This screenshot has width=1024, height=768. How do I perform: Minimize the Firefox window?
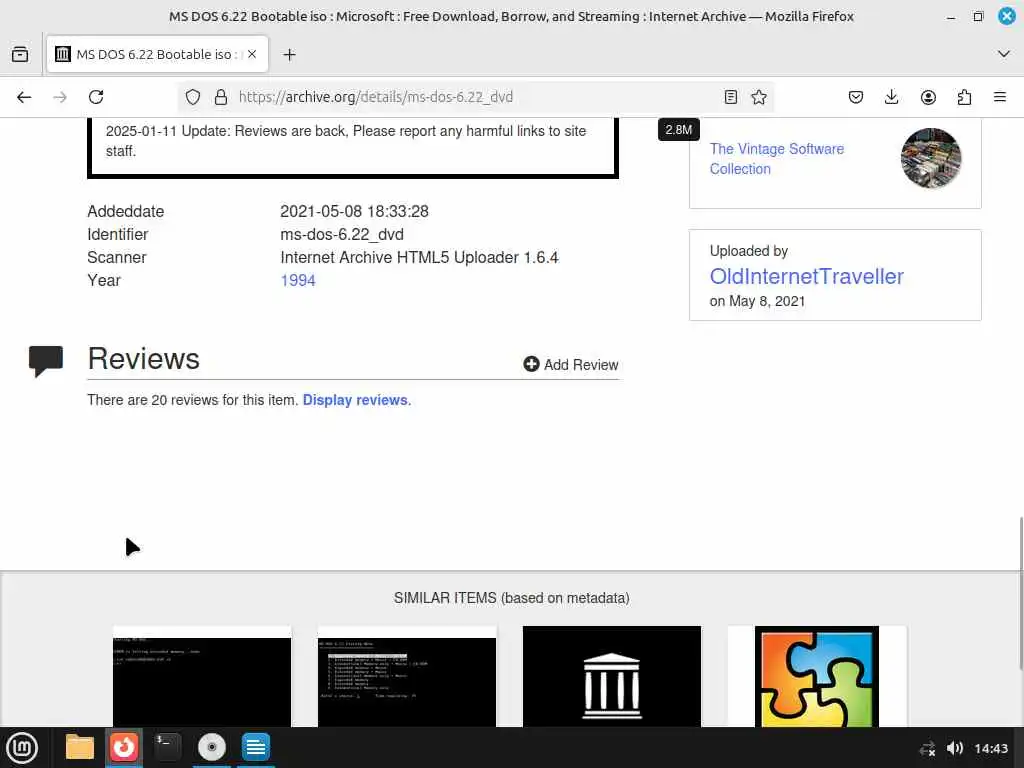951,16
